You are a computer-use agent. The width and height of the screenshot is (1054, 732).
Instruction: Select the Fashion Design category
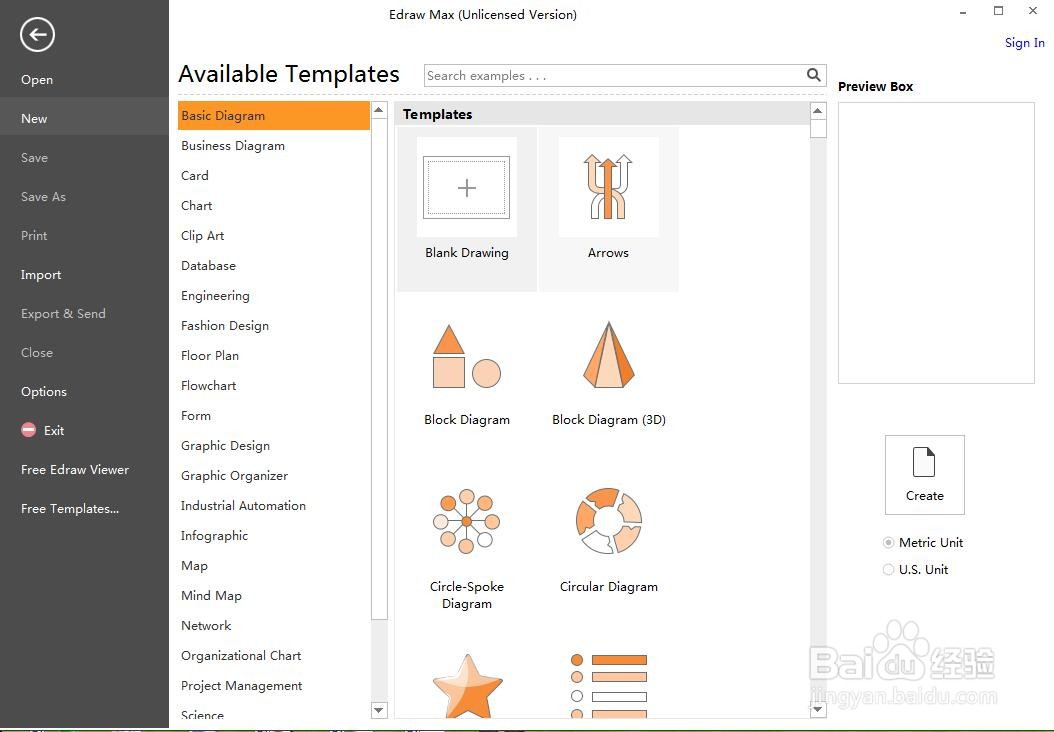(x=225, y=325)
